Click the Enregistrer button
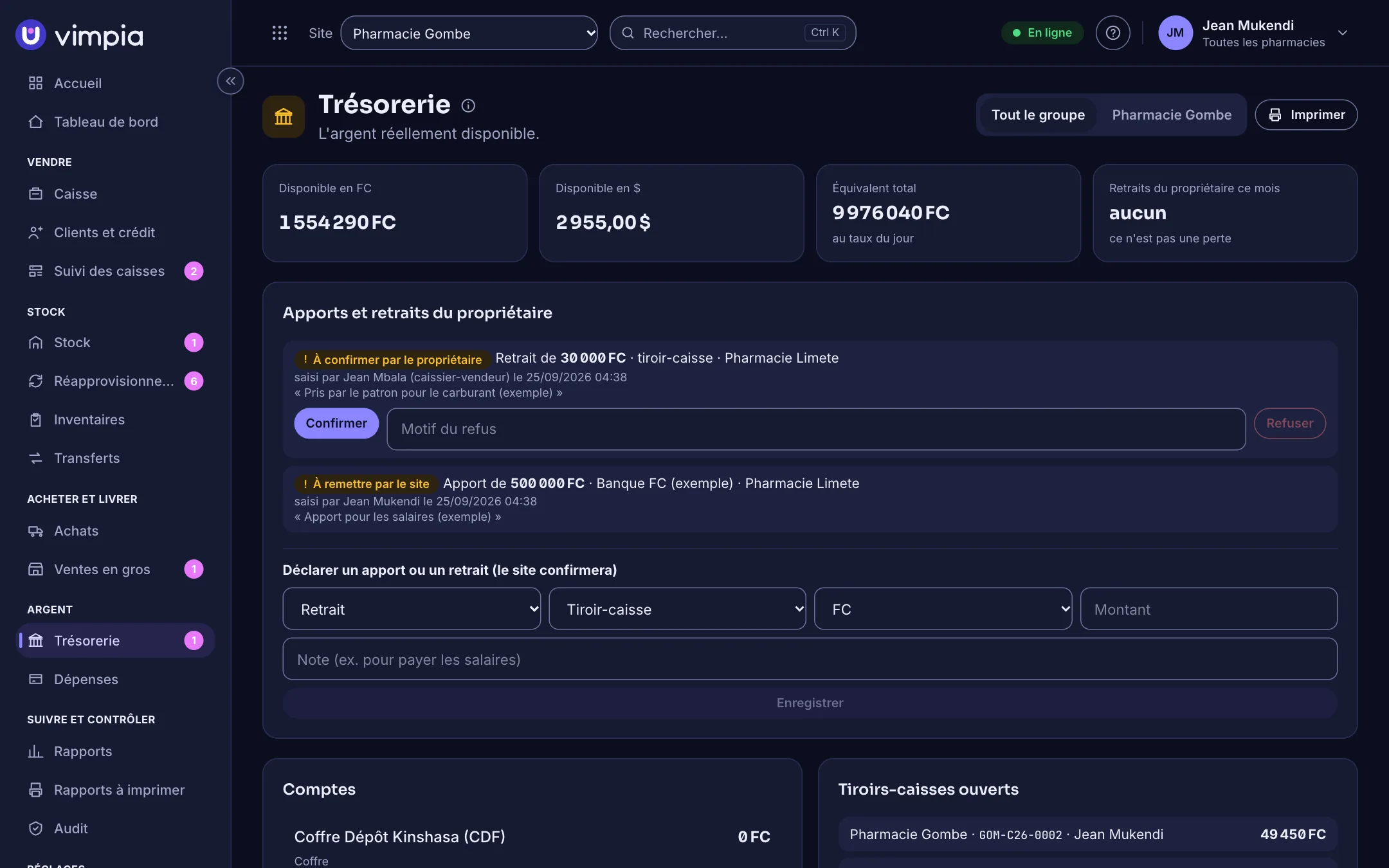 (x=810, y=703)
